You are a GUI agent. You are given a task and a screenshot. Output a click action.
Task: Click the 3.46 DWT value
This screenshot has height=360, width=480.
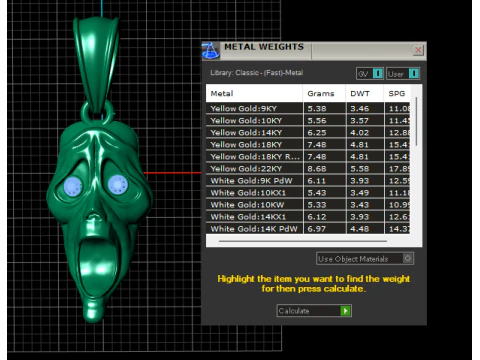point(359,109)
